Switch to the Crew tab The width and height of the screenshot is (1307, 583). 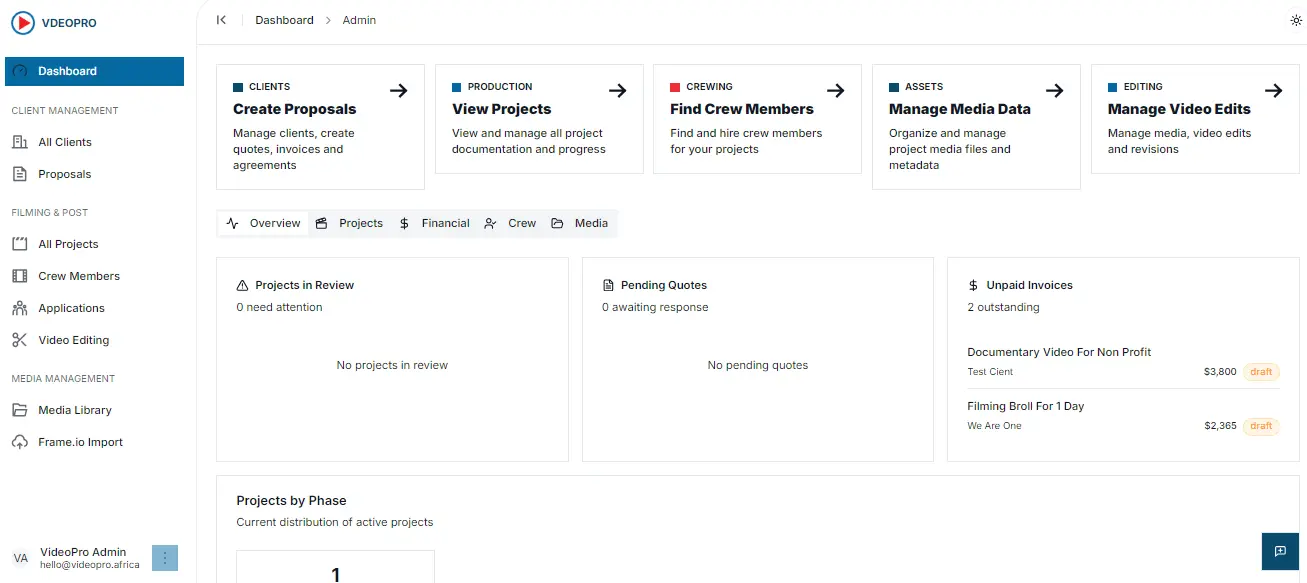pos(510,223)
